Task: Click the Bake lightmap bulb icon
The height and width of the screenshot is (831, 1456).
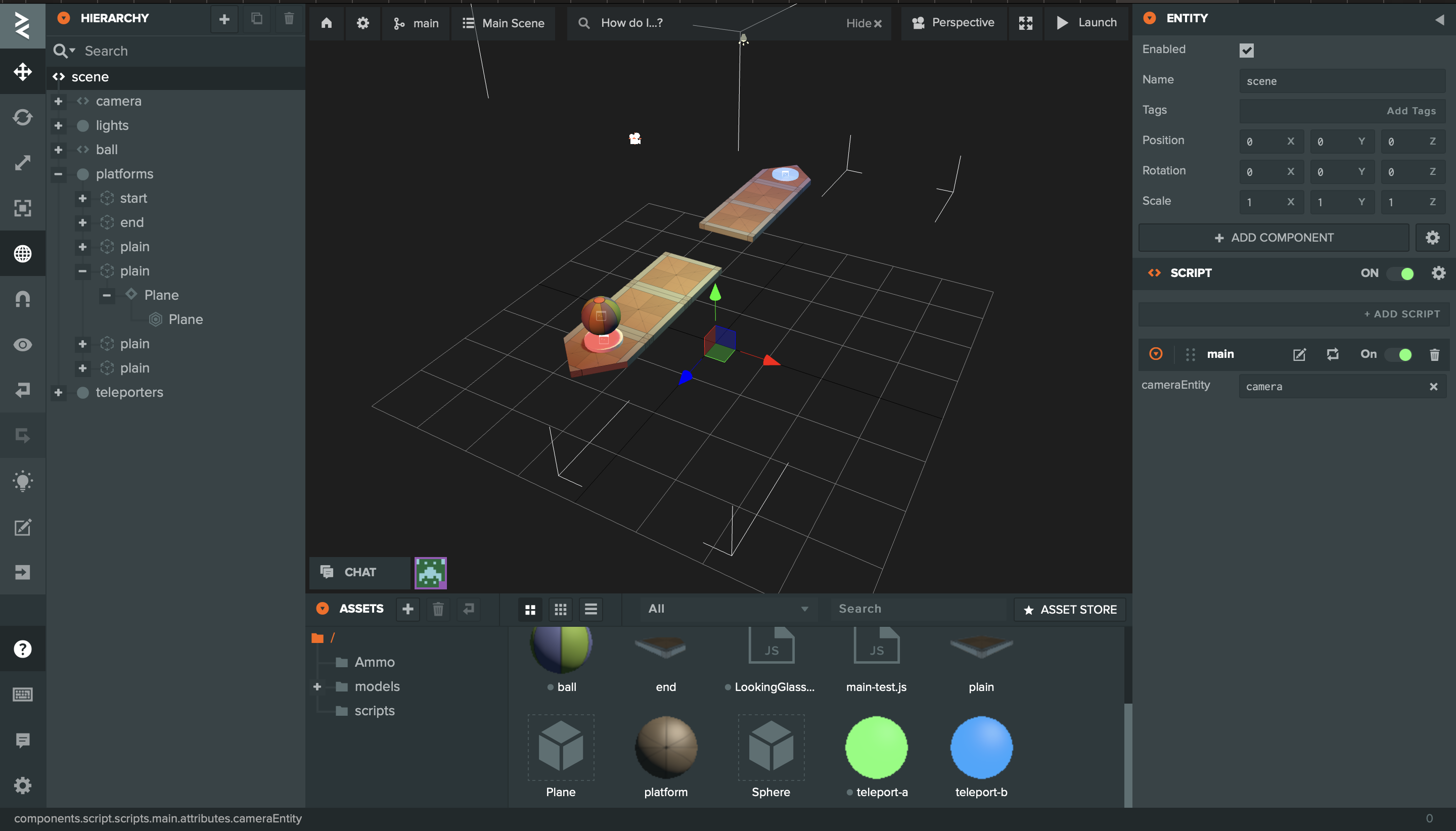Action: coord(22,481)
